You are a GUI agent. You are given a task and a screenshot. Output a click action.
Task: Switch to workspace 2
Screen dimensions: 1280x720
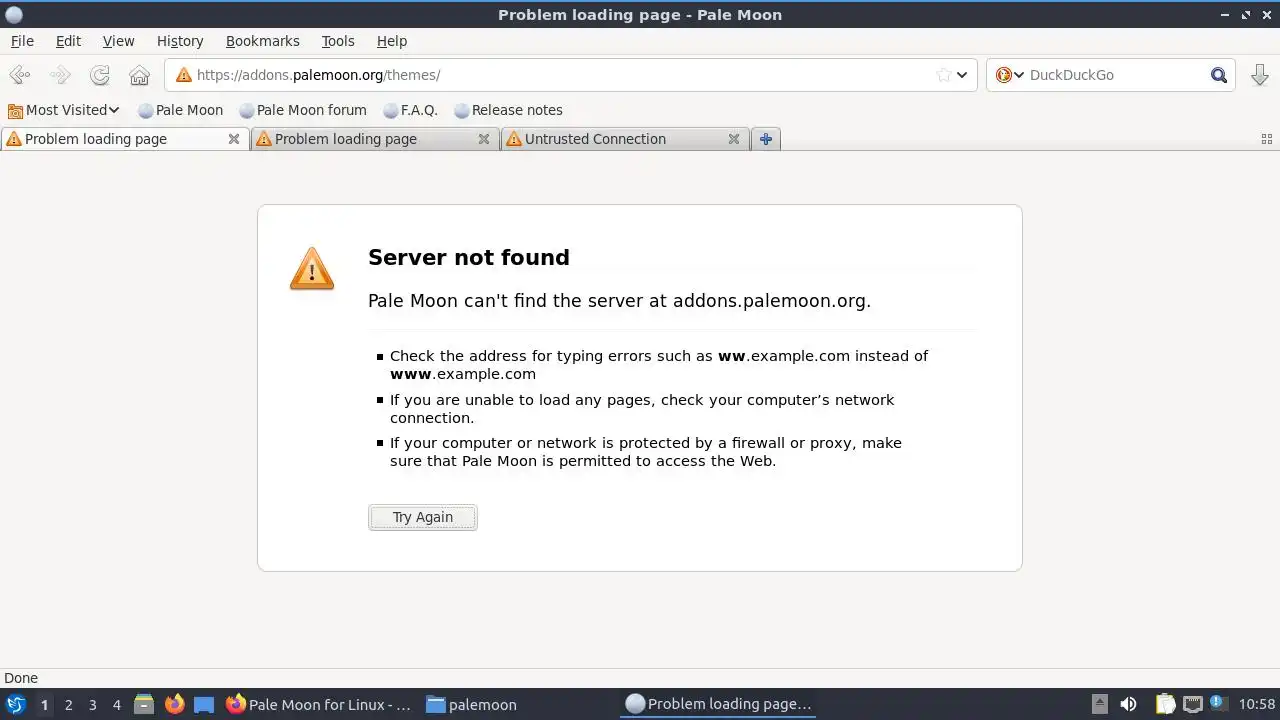pos(68,705)
